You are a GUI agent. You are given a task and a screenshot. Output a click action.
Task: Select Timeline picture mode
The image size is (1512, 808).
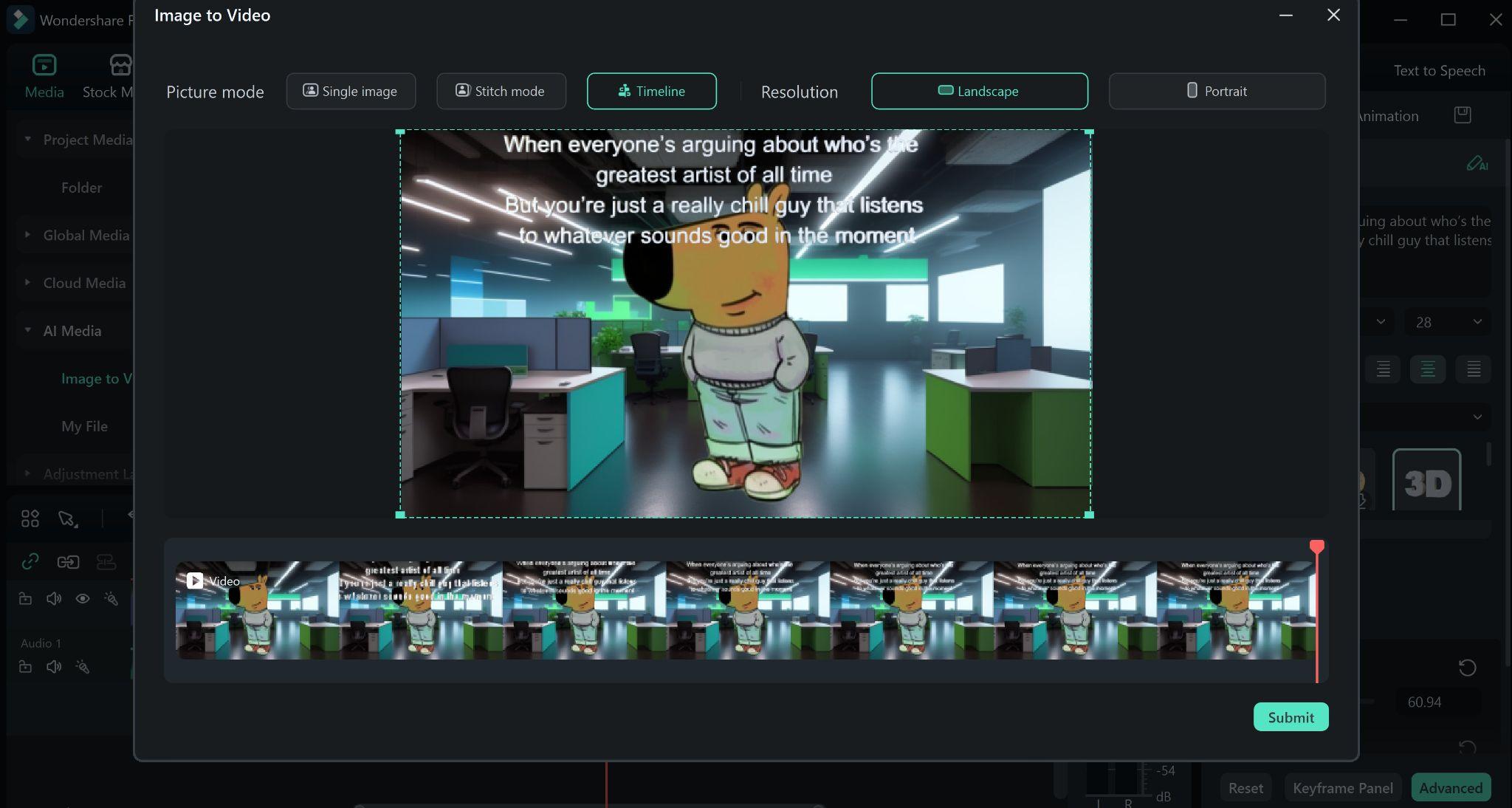pyautogui.click(x=651, y=91)
